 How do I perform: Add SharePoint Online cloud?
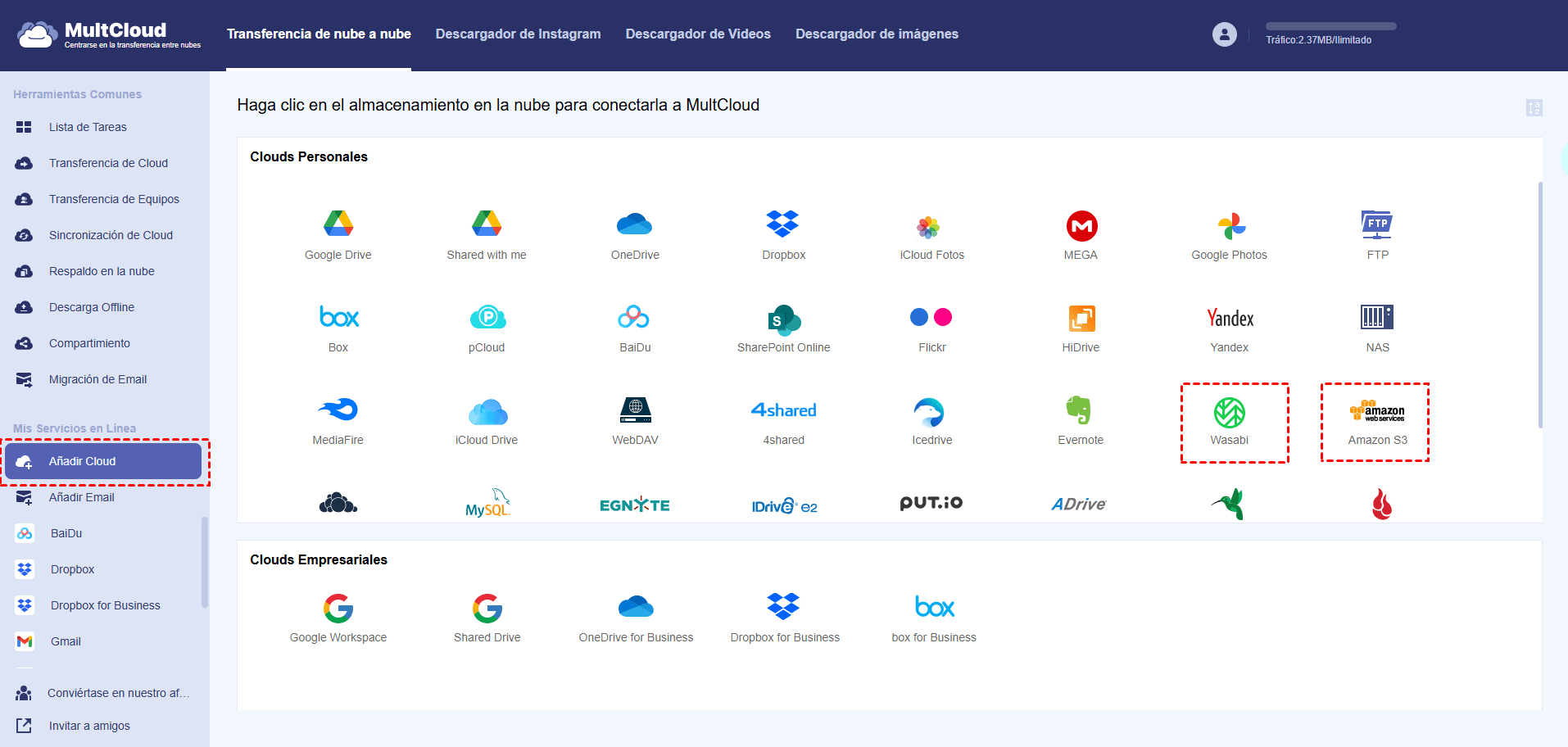tap(783, 328)
